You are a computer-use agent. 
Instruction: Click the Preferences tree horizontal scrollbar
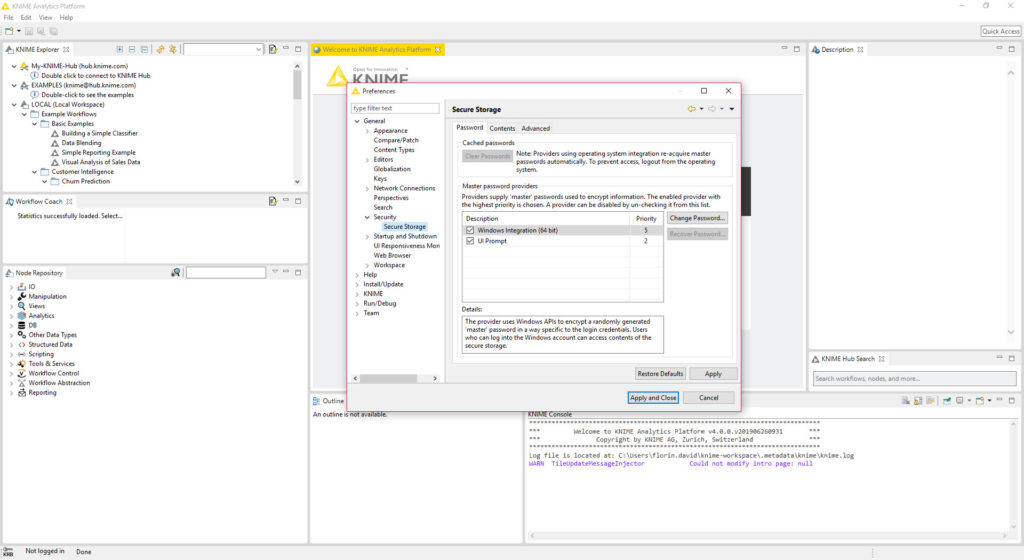pyautogui.click(x=389, y=379)
